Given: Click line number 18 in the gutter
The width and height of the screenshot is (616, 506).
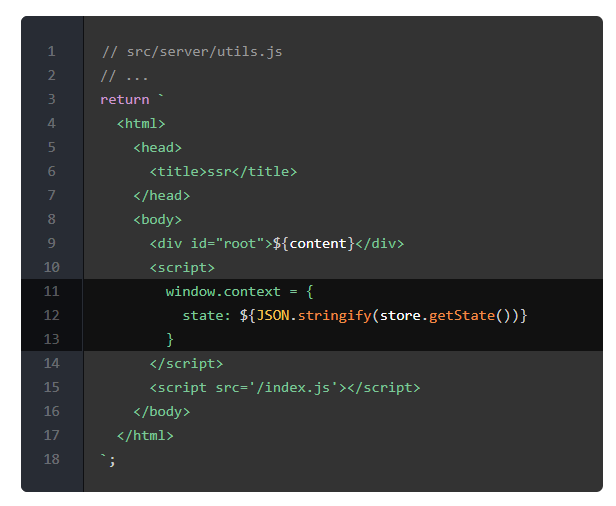Looking at the screenshot, I should coord(51,460).
